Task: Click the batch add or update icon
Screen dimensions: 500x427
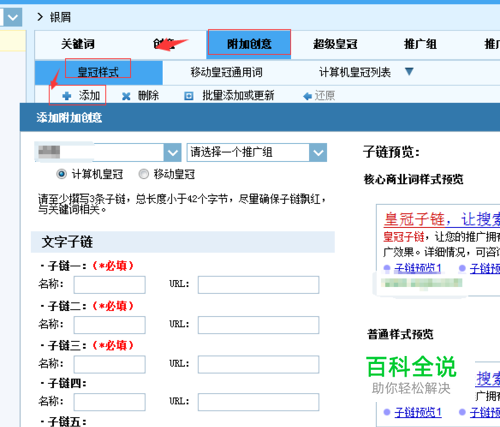Action: (189, 96)
